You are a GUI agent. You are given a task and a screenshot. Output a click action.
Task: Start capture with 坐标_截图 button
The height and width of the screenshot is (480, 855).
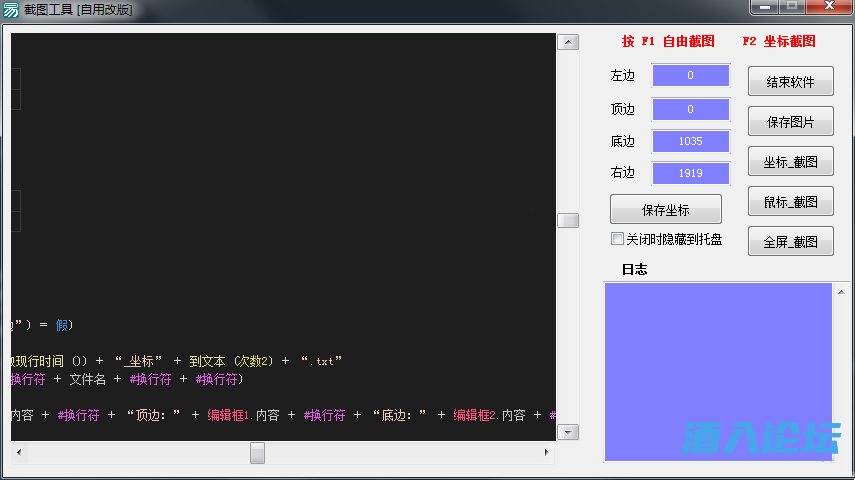[x=790, y=162]
